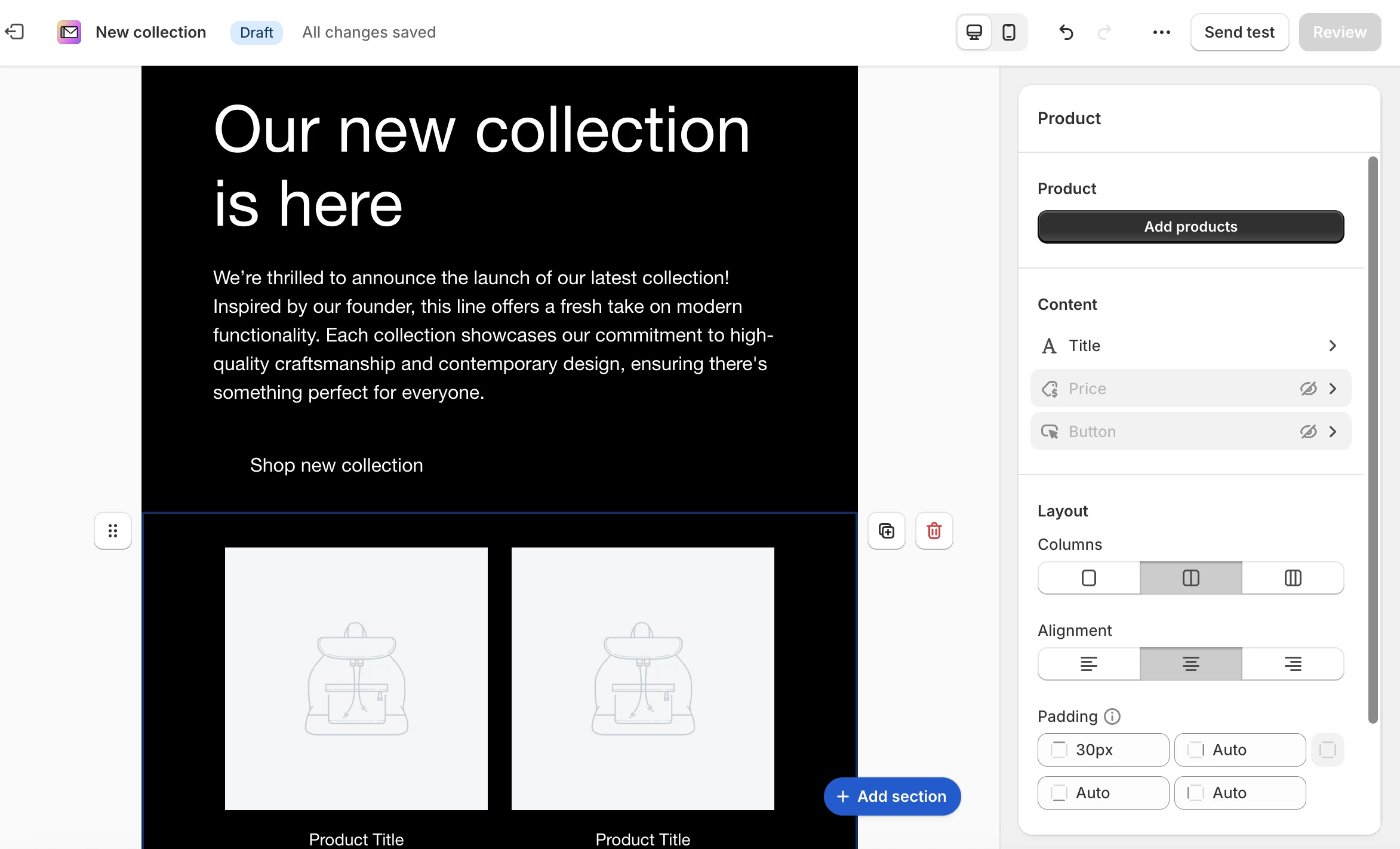Click the Add products button
This screenshot has width=1400, height=849.
tap(1190, 227)
